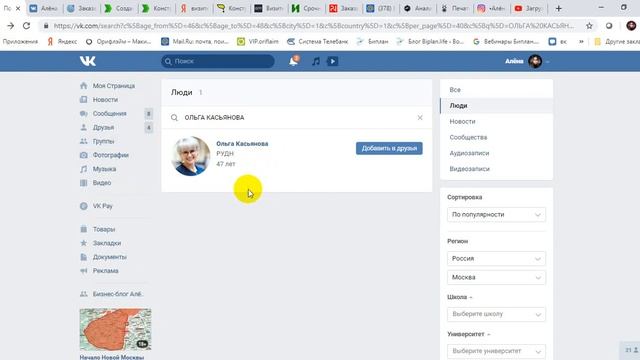Open the Друзья link
The width and height of the screenshot is (640, 360).
point(103,127)
